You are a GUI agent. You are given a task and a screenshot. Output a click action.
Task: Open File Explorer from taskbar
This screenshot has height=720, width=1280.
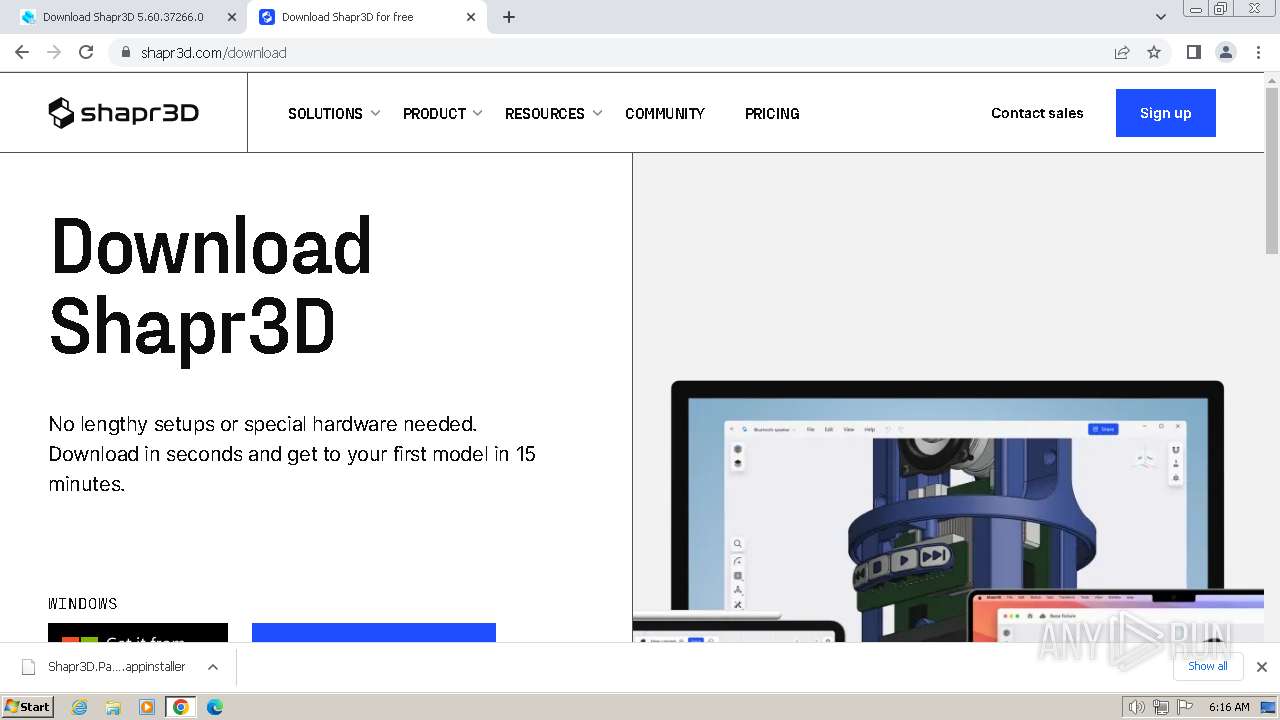tap(113, 707)
